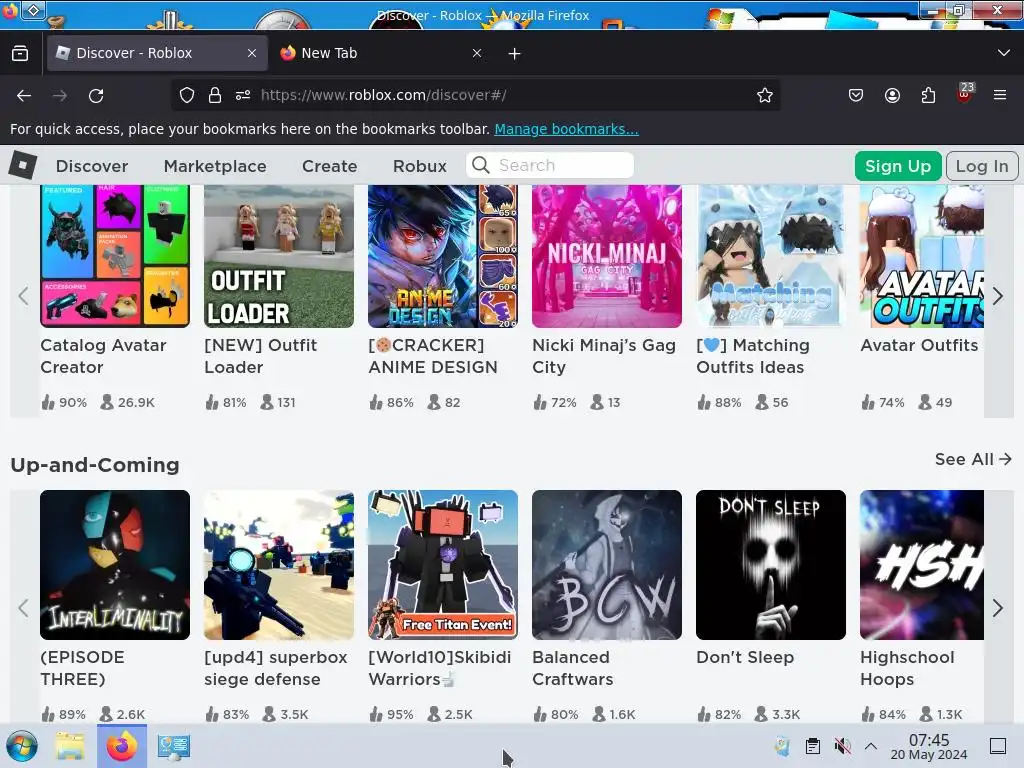
Task: Click the Catalog Avatar Creator title
Action: (x=103, y=356)
